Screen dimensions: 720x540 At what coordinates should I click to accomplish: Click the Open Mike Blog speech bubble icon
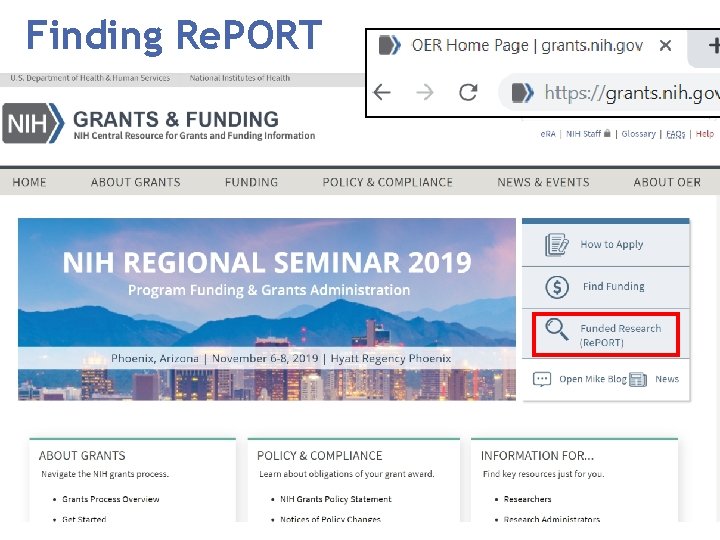pos(542,379)
